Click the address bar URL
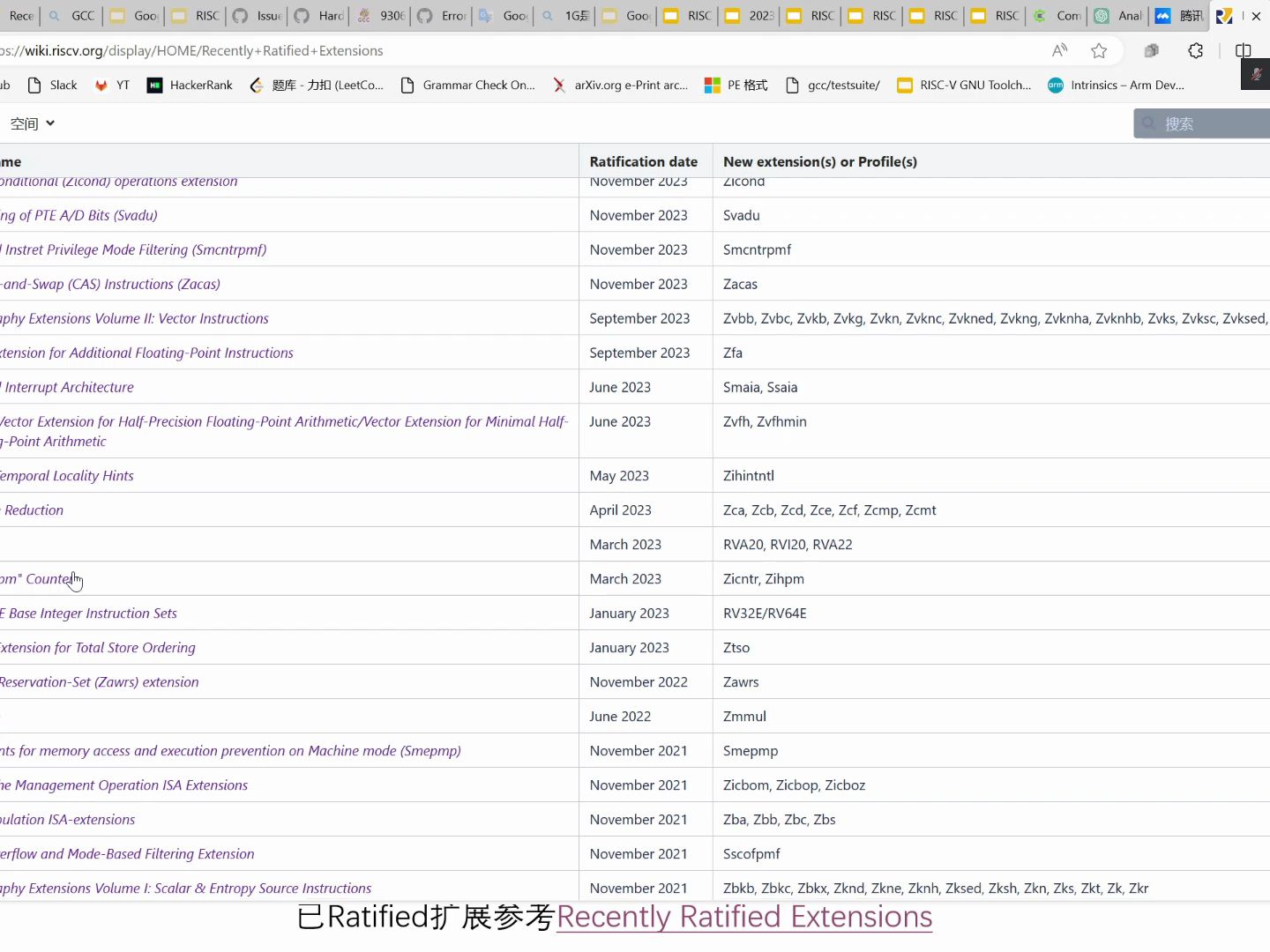The image size is (1270, 952). (192, 50)
